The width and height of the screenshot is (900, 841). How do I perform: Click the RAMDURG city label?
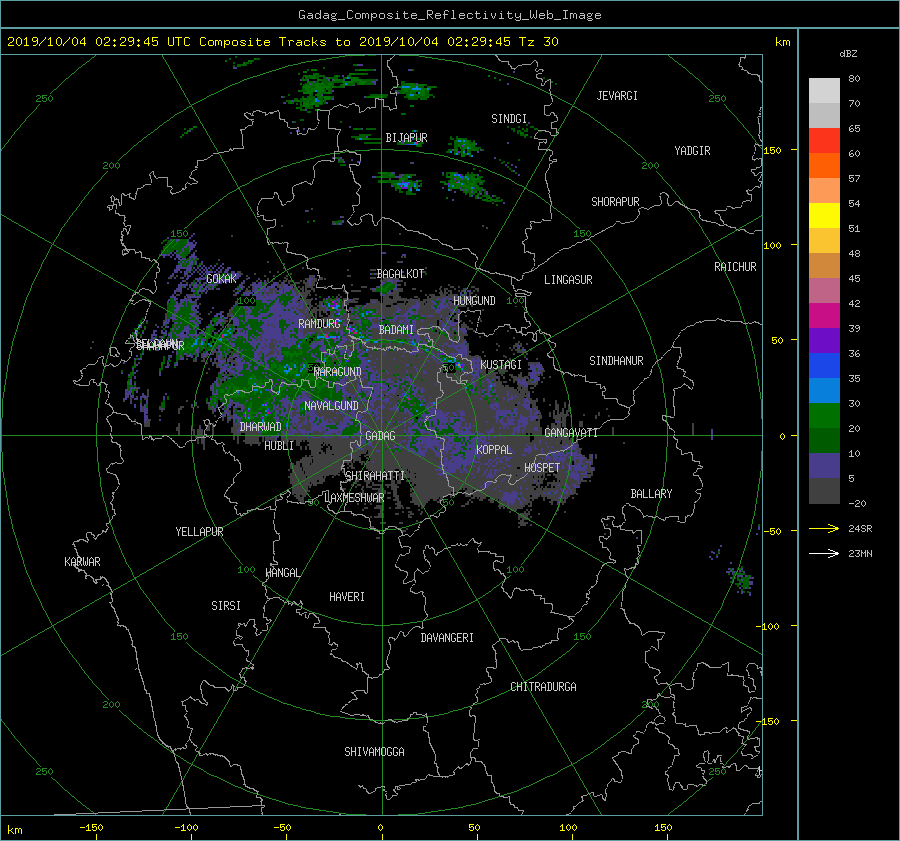click(319, 324)
